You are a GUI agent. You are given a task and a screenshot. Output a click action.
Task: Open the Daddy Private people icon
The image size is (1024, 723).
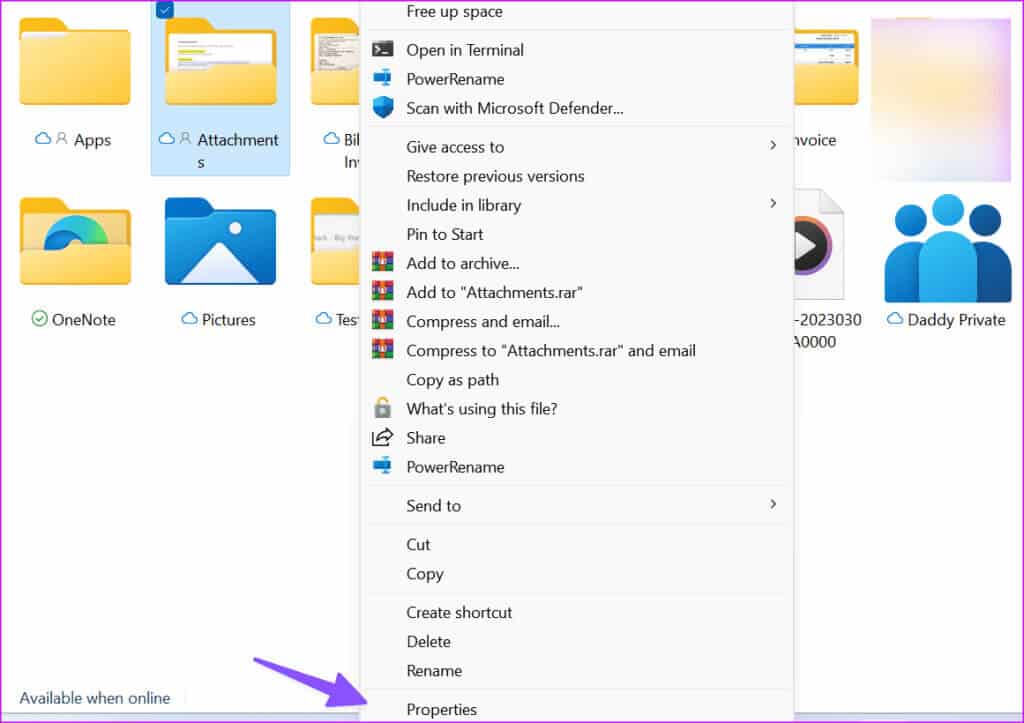tap(947, 249)
